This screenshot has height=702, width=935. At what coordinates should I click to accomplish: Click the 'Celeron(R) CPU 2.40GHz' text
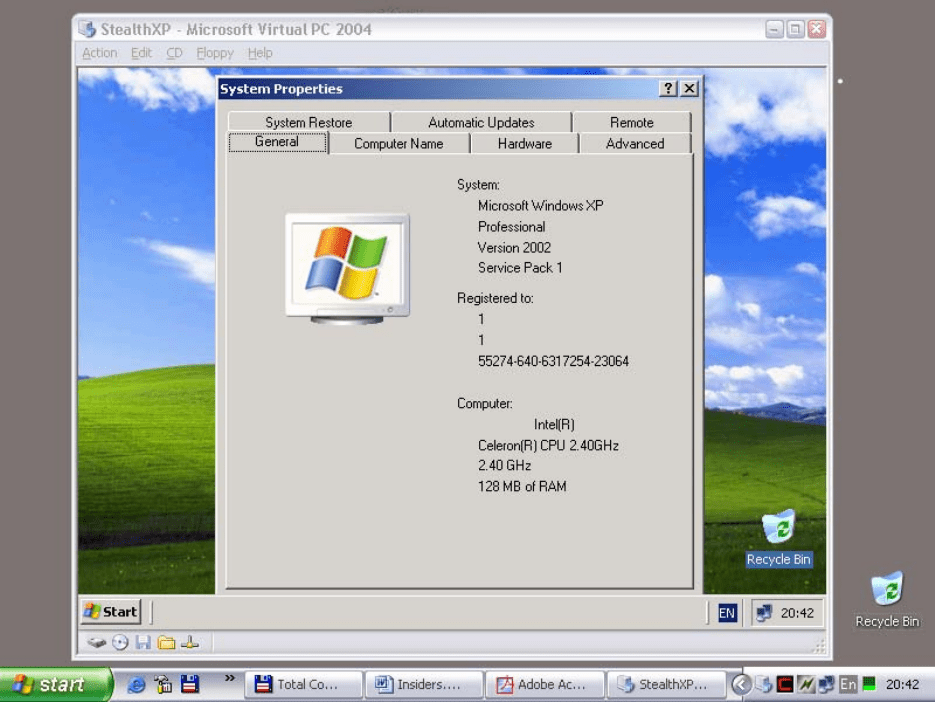[x=548, y=446]
